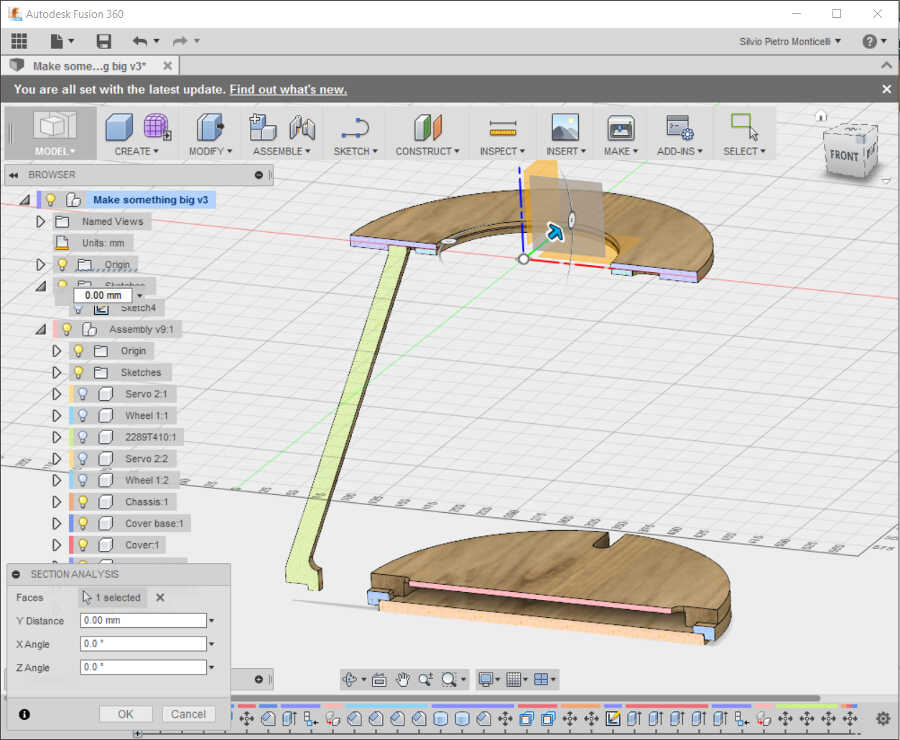Show the Wheel 1:1 component bulb
This screenshot has width=900, height=740.
tap(83, 415)
